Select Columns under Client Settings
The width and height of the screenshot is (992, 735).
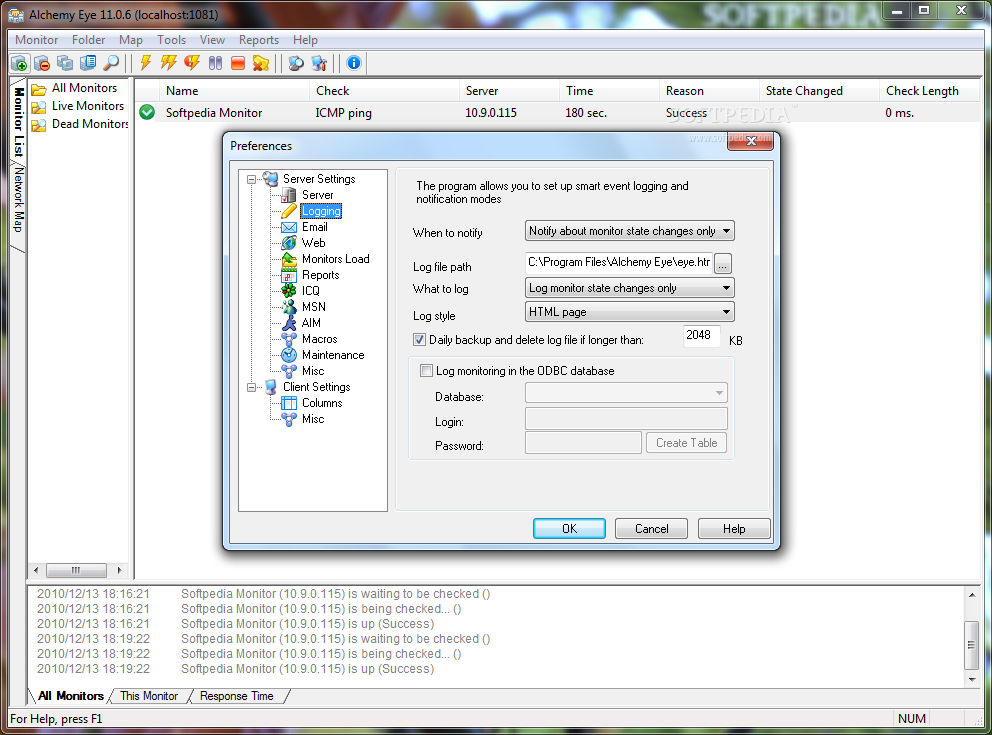coord(322,403)
